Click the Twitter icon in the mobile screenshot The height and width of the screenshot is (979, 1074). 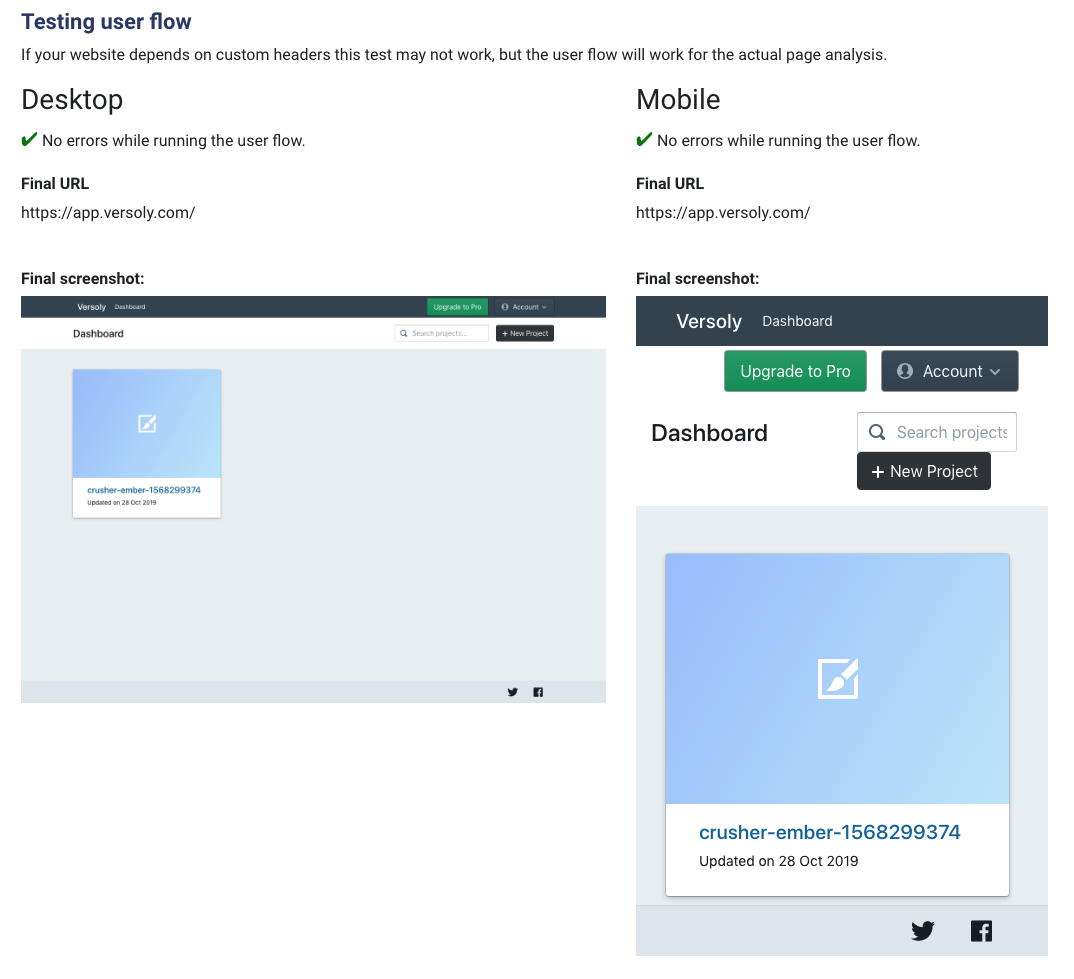coord(923,931)
